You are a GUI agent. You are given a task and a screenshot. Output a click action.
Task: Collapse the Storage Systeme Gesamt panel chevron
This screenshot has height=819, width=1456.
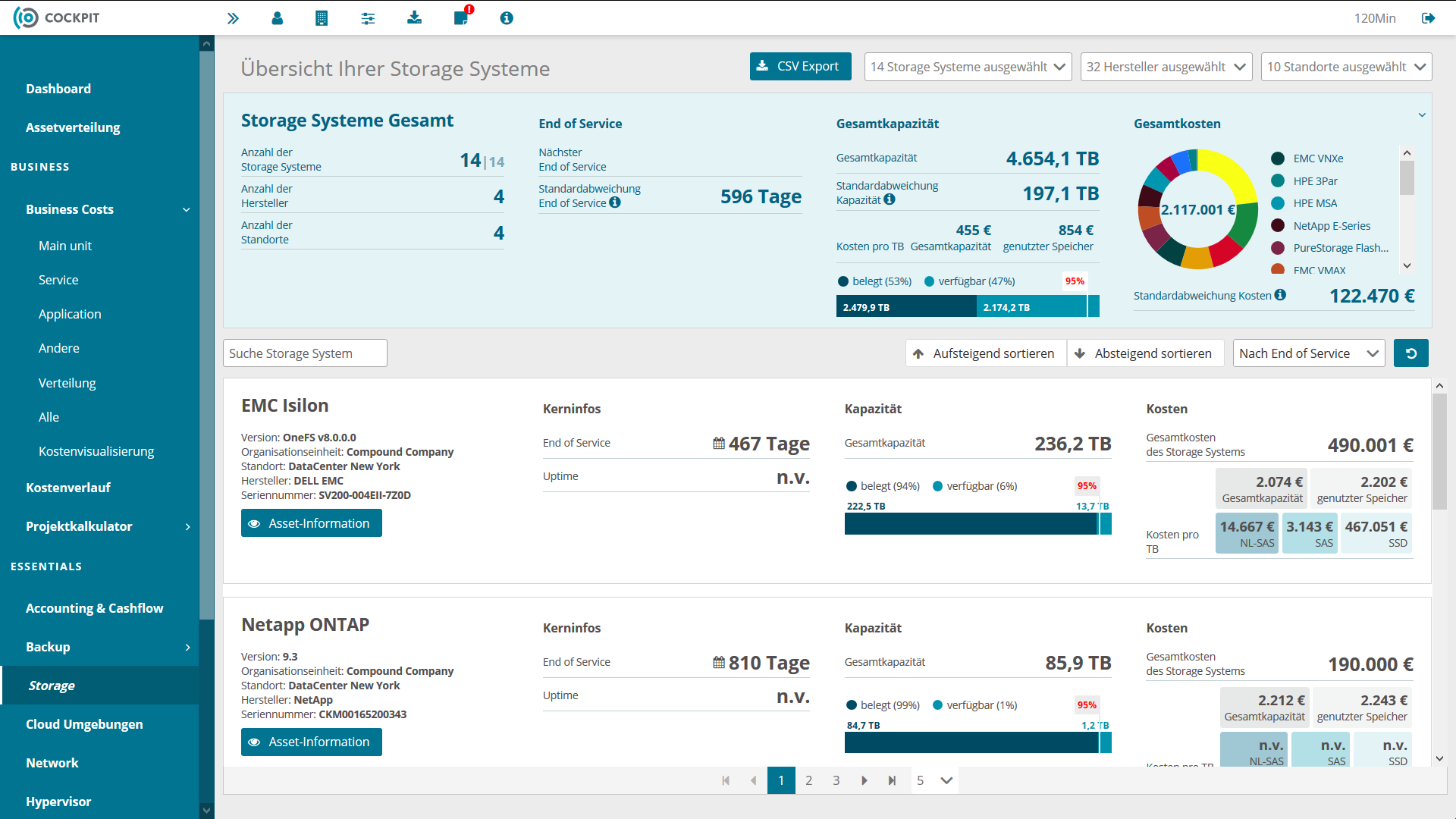[x=1422, y=115]
